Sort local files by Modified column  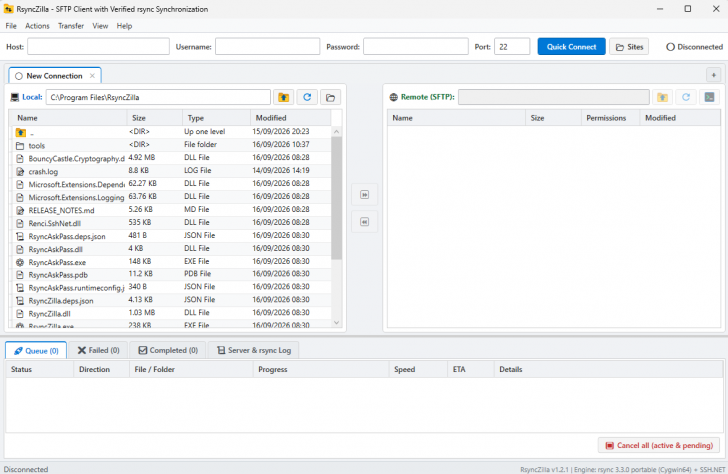291,118
